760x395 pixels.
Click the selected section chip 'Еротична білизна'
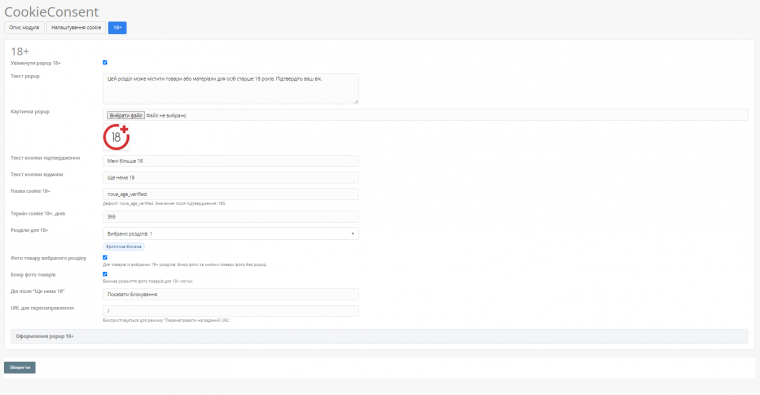pyautogui.click(x=124, y=247)
